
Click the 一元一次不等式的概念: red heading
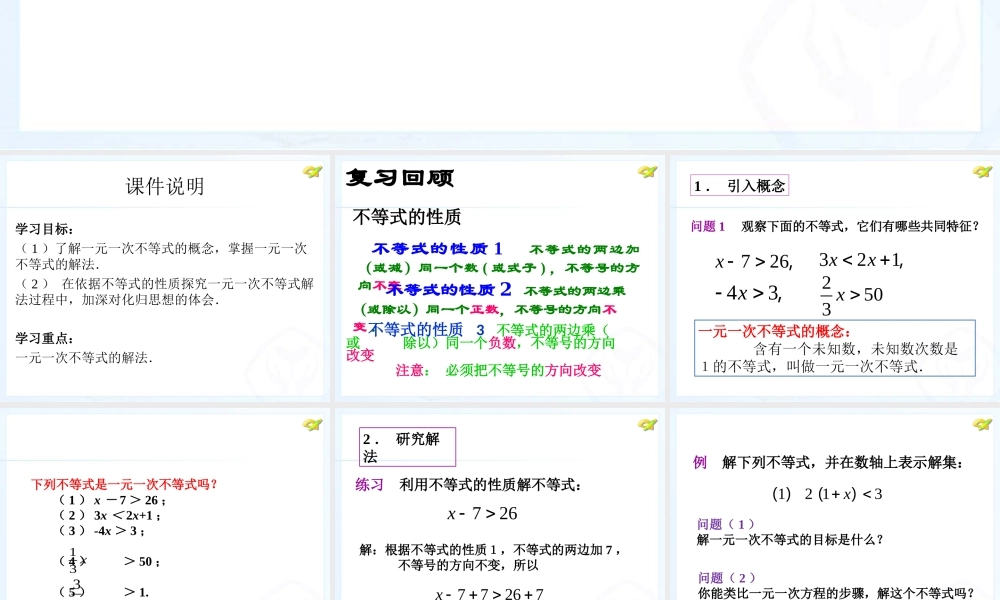point(774,332)
